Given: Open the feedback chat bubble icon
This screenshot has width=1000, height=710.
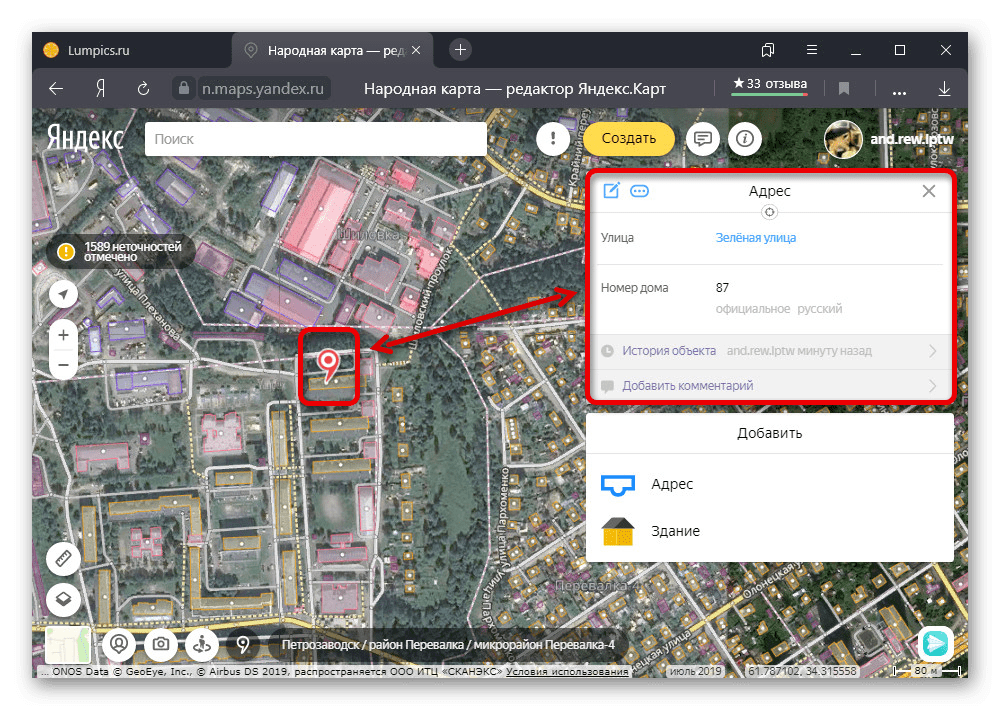Looking at the screenshot, I should point(703,139).
